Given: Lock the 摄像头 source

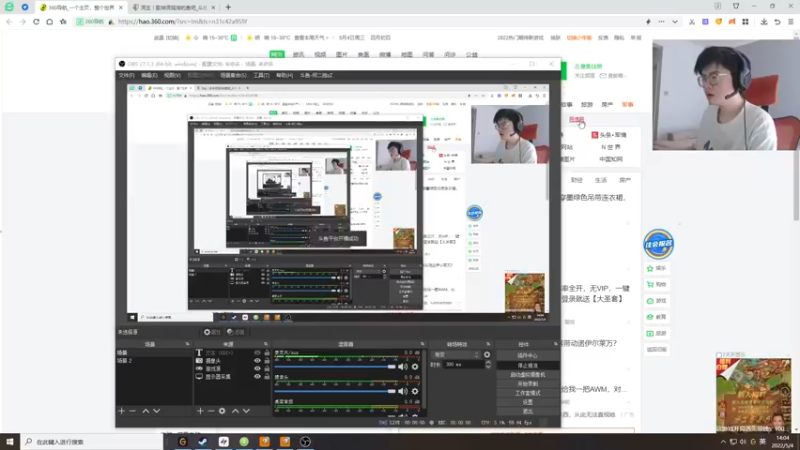Looking at the screenshot, I should (x=267, y=360).
